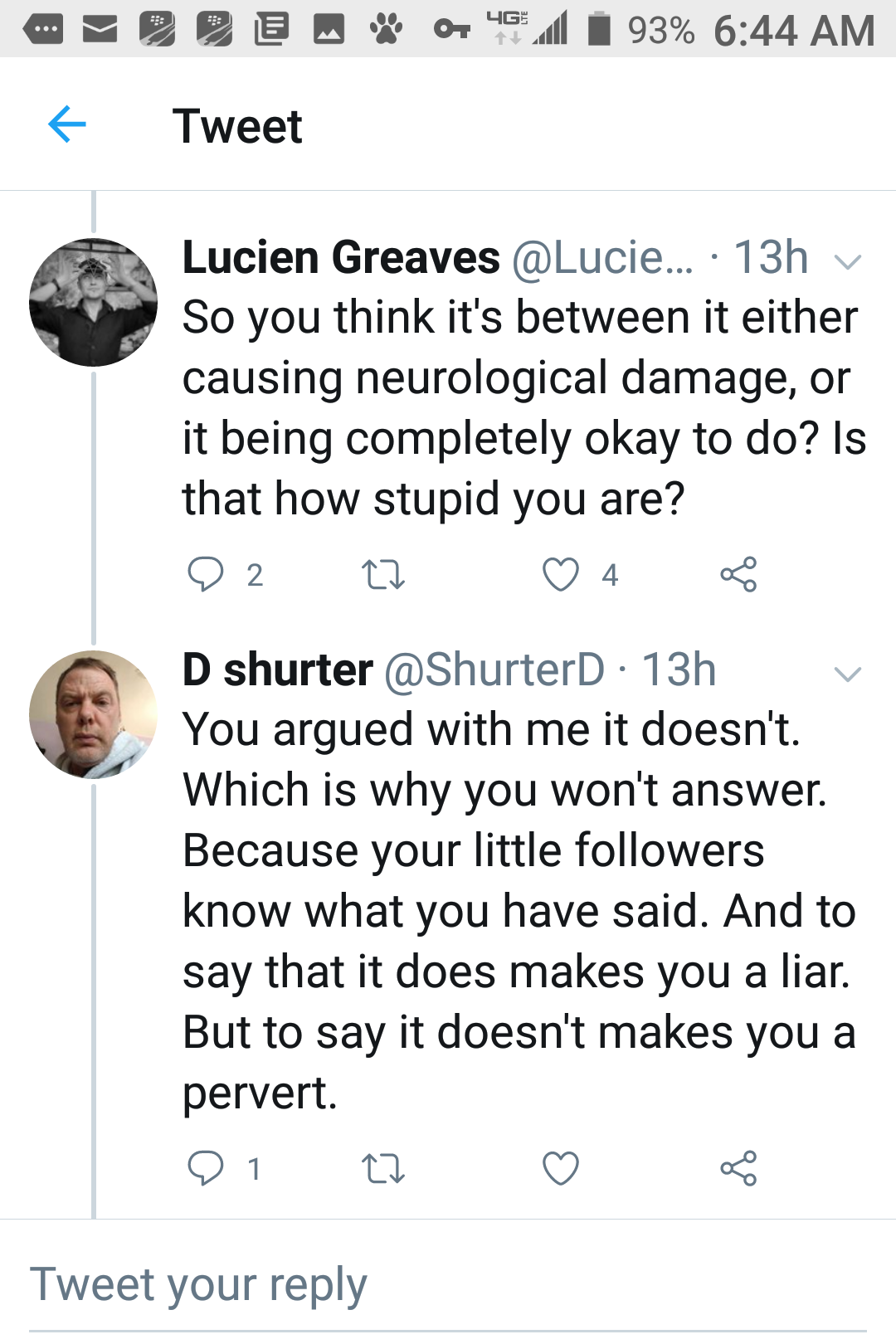This screenshot has height=1344, width=896.
Task: Reply to Lucien Greaves' tweet
Action: [x=206, y=574]
